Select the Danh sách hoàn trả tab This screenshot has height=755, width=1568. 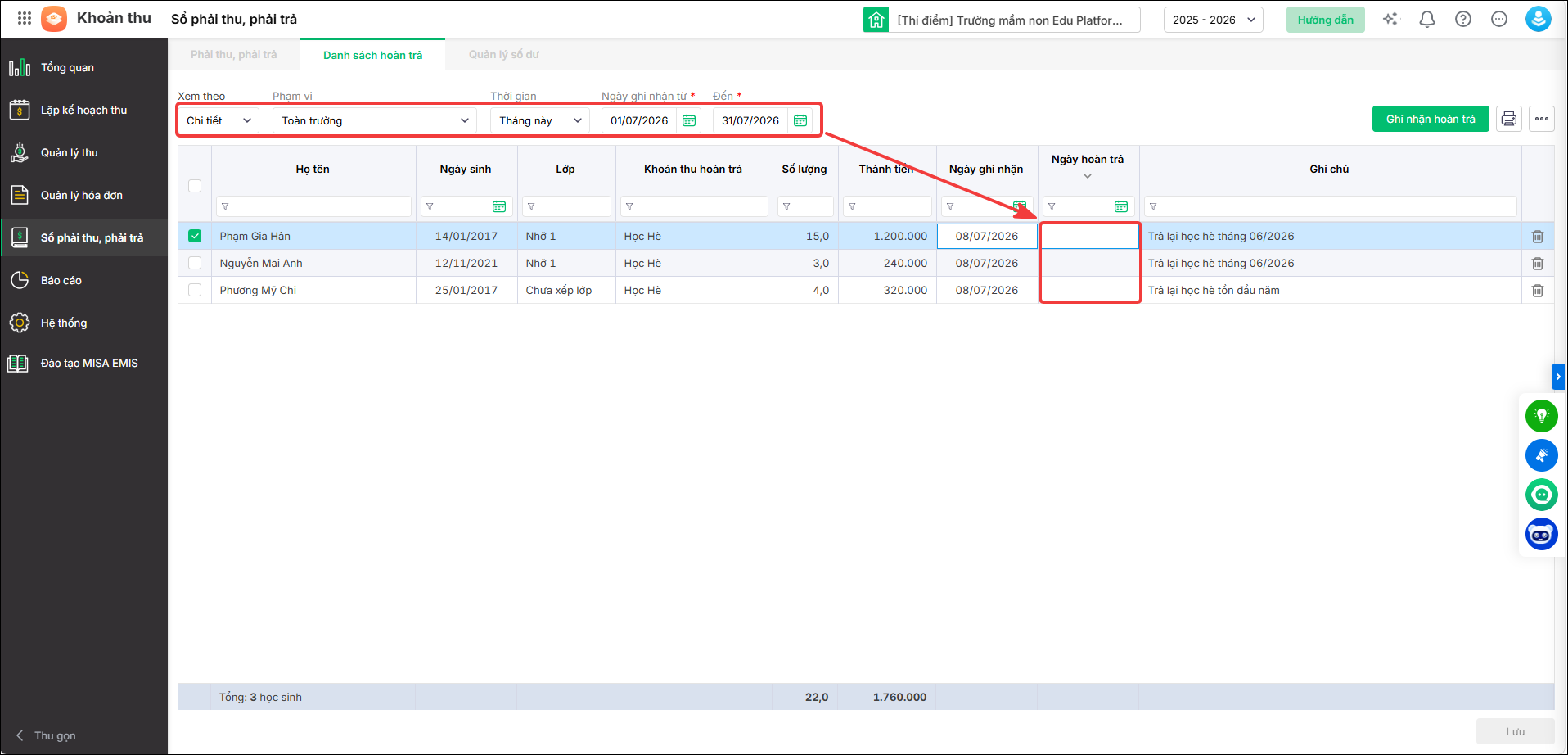tap(373, 55)
